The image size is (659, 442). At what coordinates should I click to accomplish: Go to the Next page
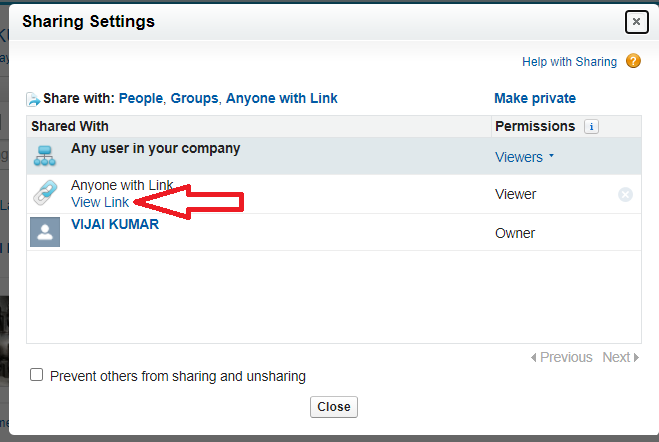[x=620, y=357]
